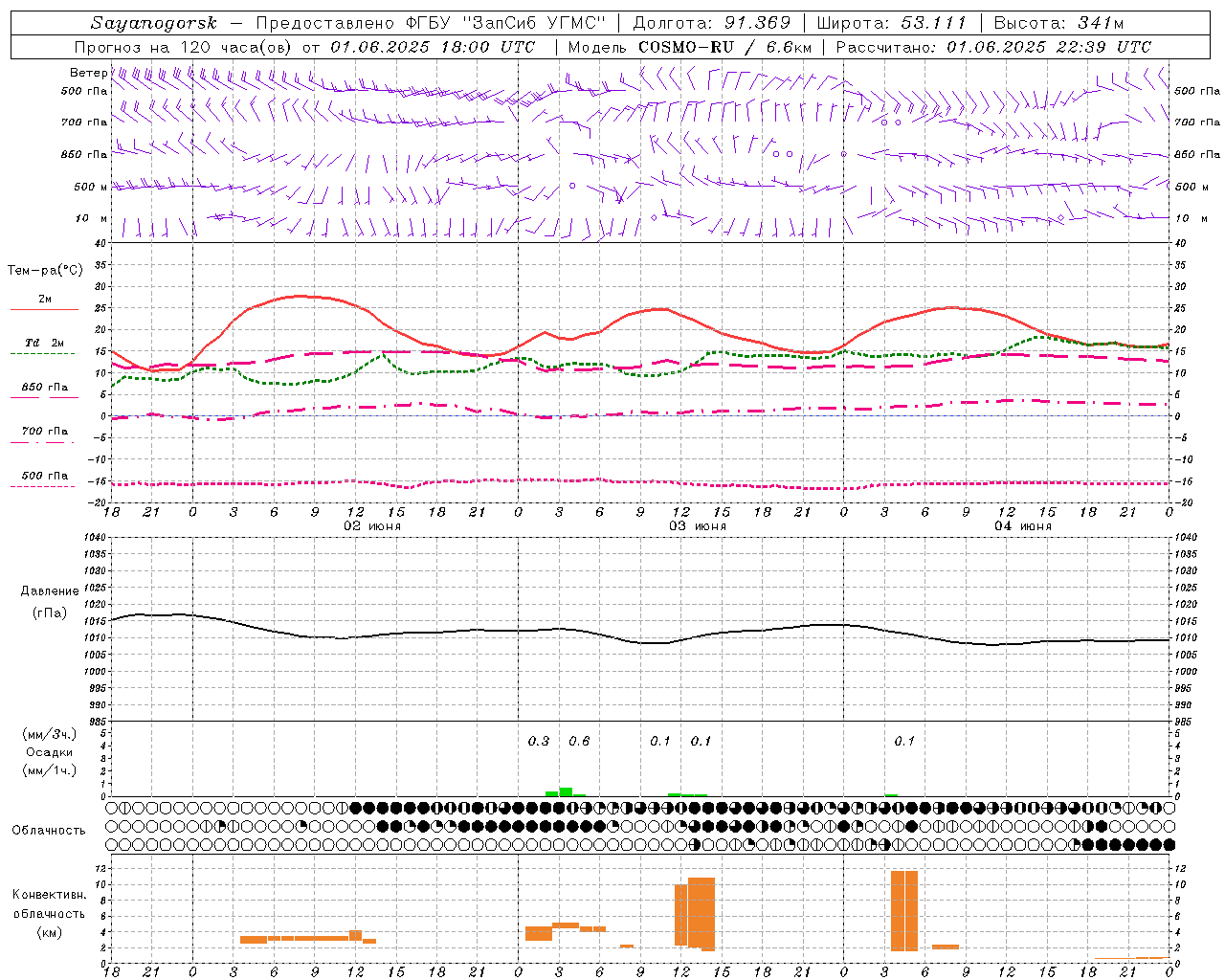1225x980 pixels.
Task: Click the "Td 2м" dew point legend entry
Action: point(44,343)
